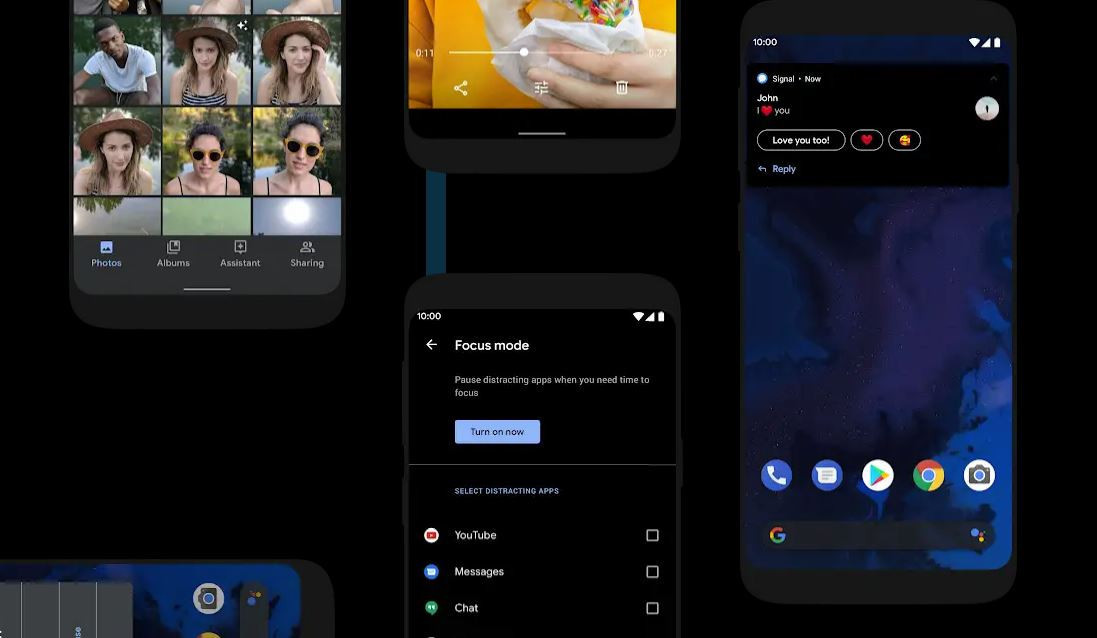Tap the share icon under the video
Screen dimensions: 1097x638
[461, 88]
